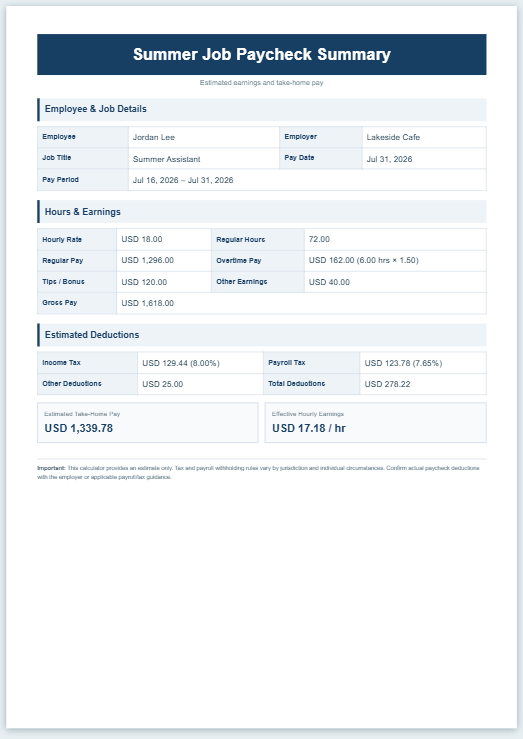Image resolution: width=523 pixels, height=739 pixels.
Task: Select the 'Overtime Pay' label
Action: (238, 261)
